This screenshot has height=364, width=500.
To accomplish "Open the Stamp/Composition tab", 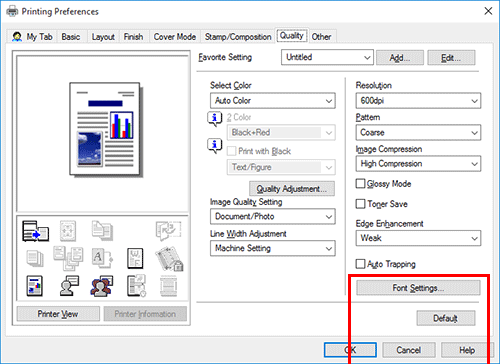I will [x=238, y=37].
